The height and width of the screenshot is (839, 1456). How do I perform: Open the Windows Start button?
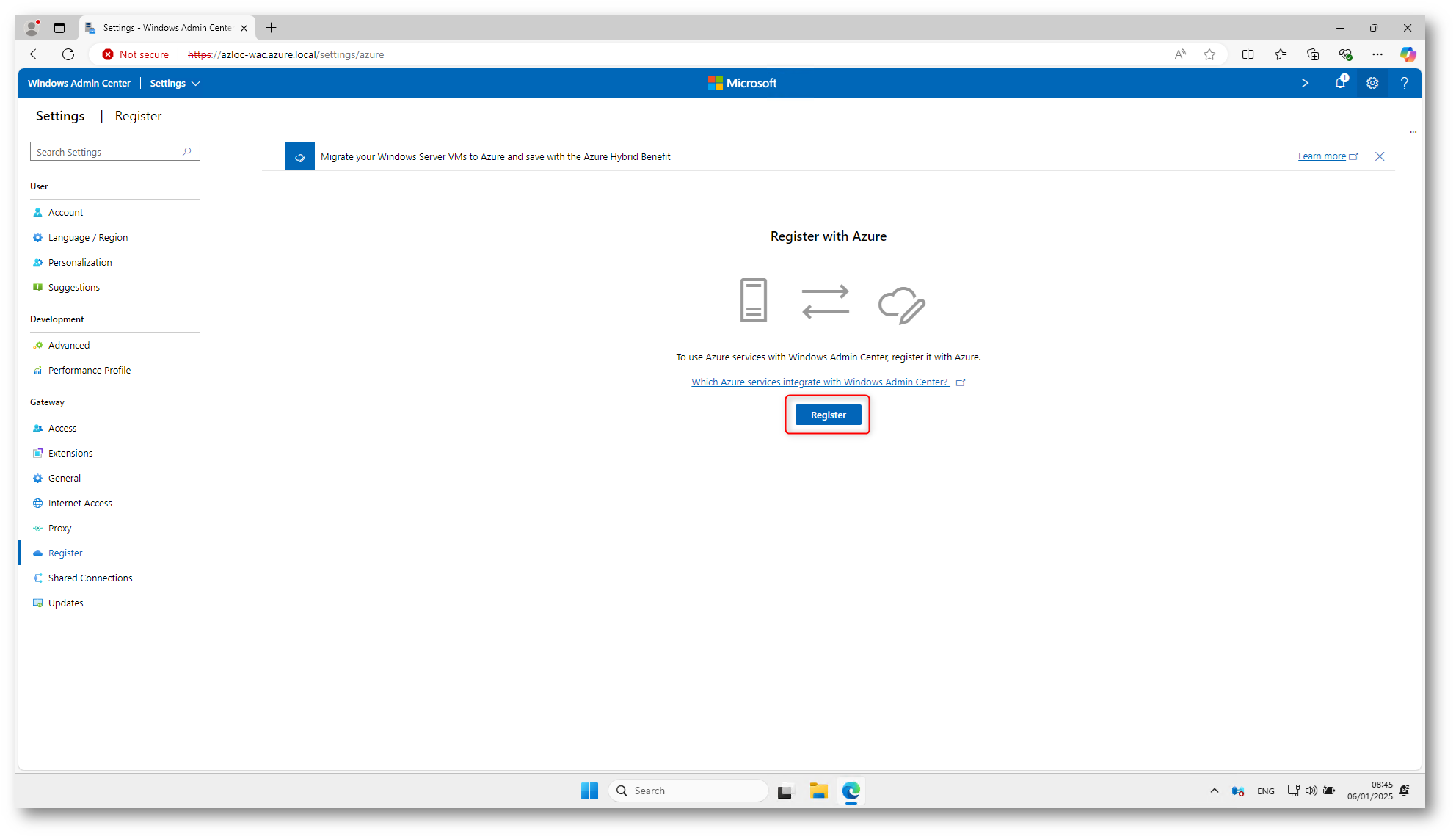pos(589,791)
